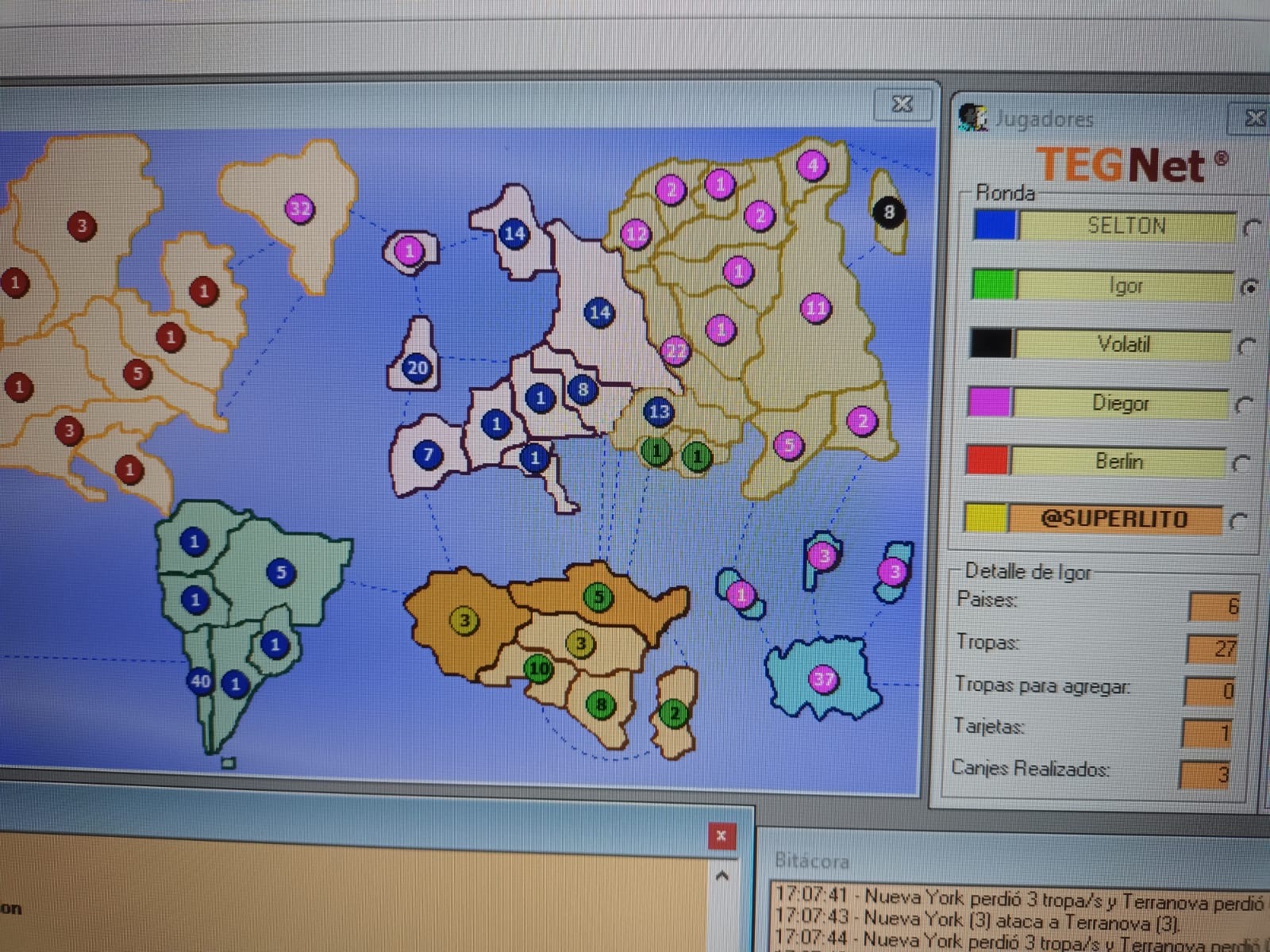This screenshot has width=1270, height=952.
Task: Select the radio button beside Berlin
Action: [1241, 463]
